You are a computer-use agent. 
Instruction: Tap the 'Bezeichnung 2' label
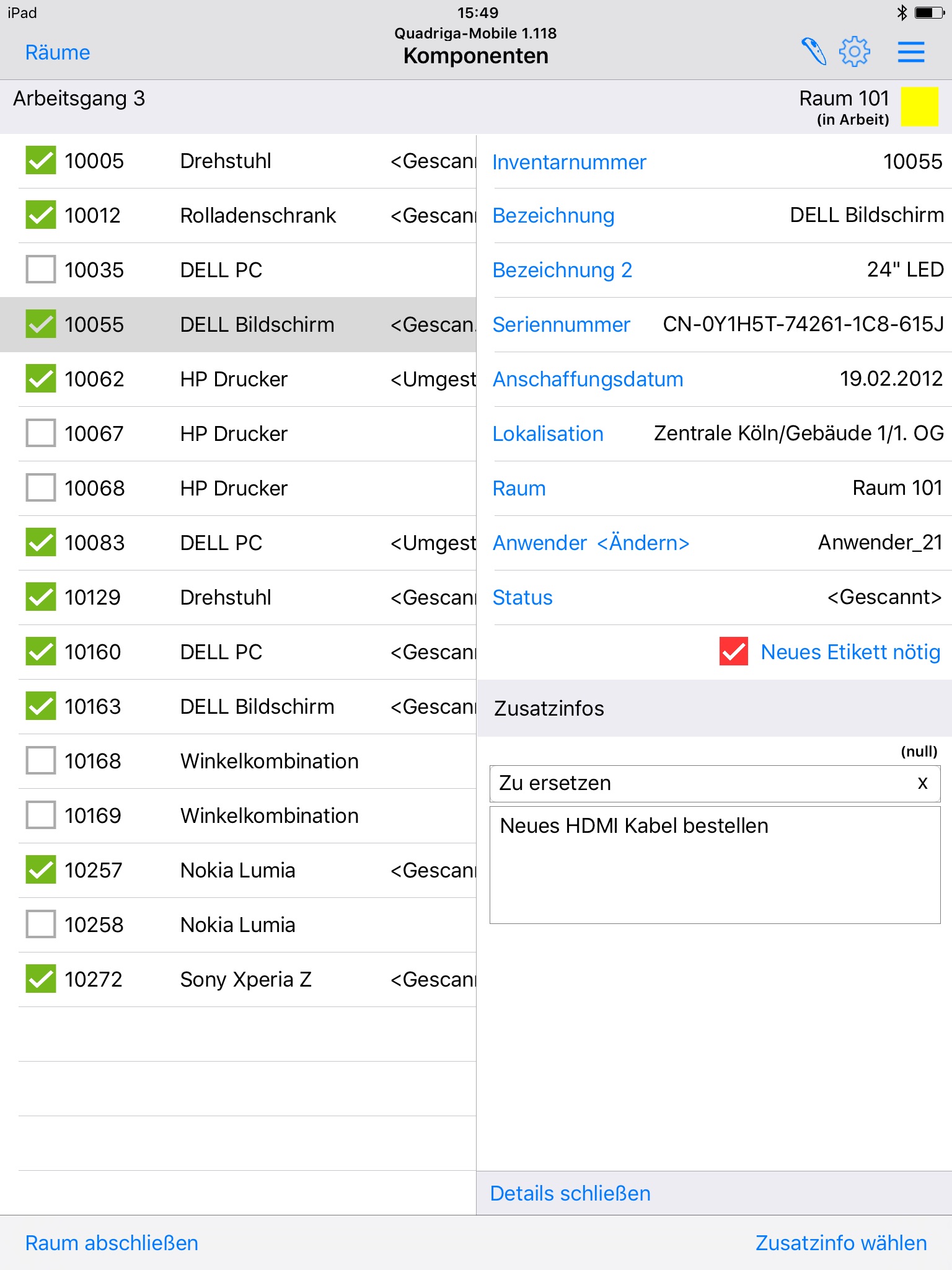click(x=562, y=270)
